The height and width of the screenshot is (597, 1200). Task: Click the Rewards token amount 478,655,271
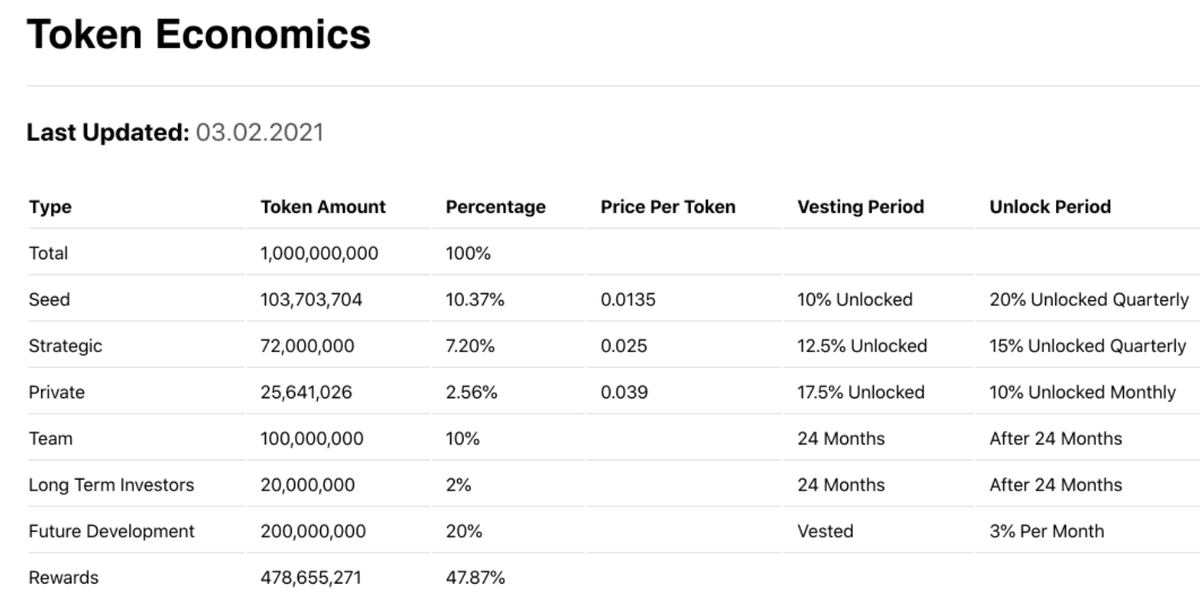(313, 577)
